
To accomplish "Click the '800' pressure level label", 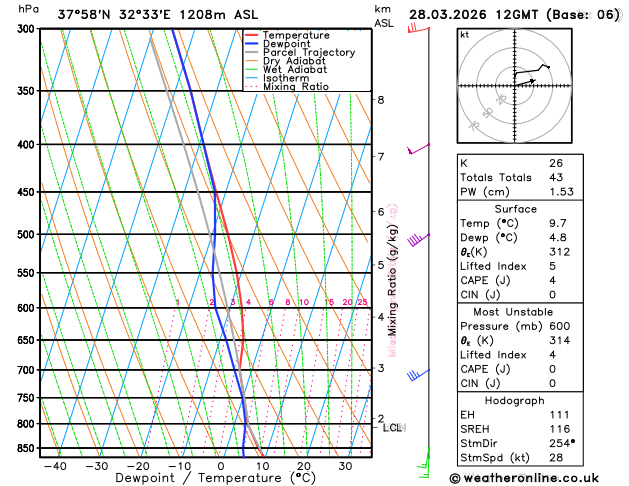I will pyautogui.click(x=26, y=424).
